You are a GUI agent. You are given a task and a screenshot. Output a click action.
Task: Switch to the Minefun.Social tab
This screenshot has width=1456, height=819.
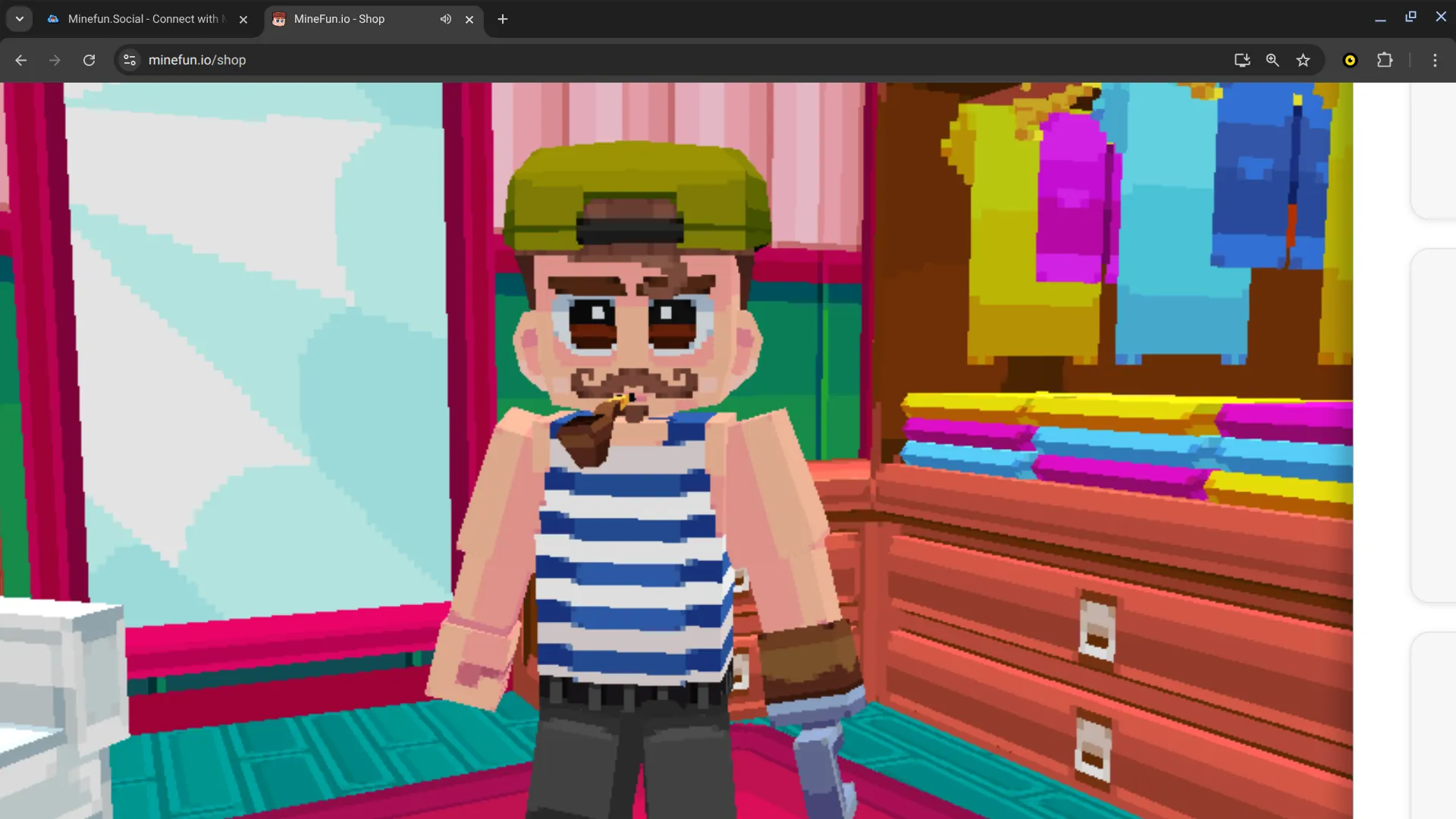[x=147, y=19]
